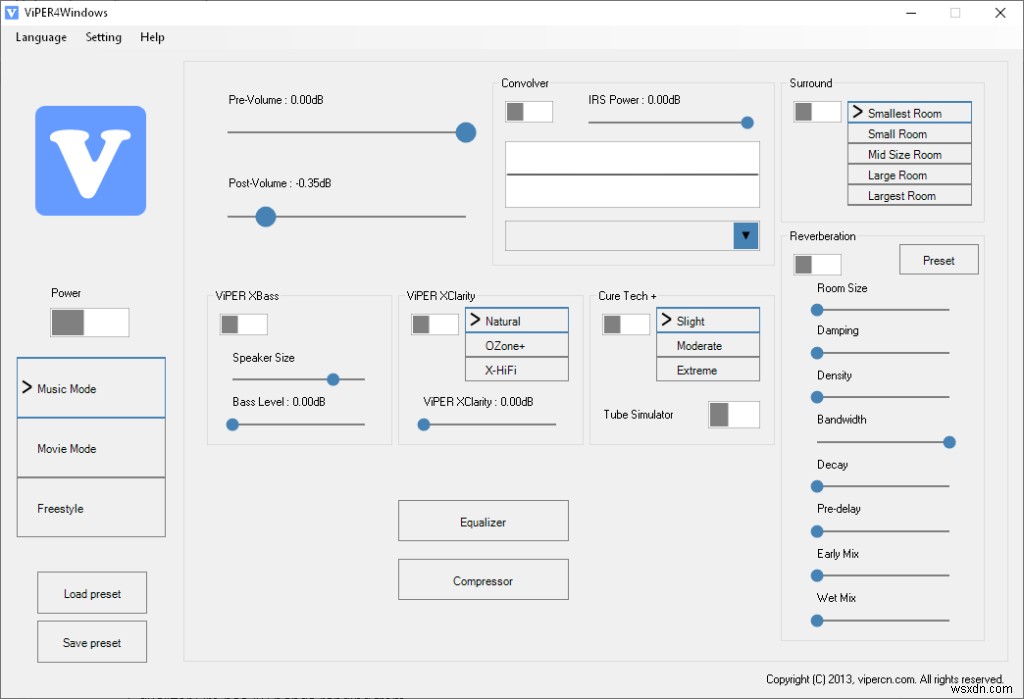Click the Save preset button
This screenshot has width=1024, height=699.
tap(92, 642)
